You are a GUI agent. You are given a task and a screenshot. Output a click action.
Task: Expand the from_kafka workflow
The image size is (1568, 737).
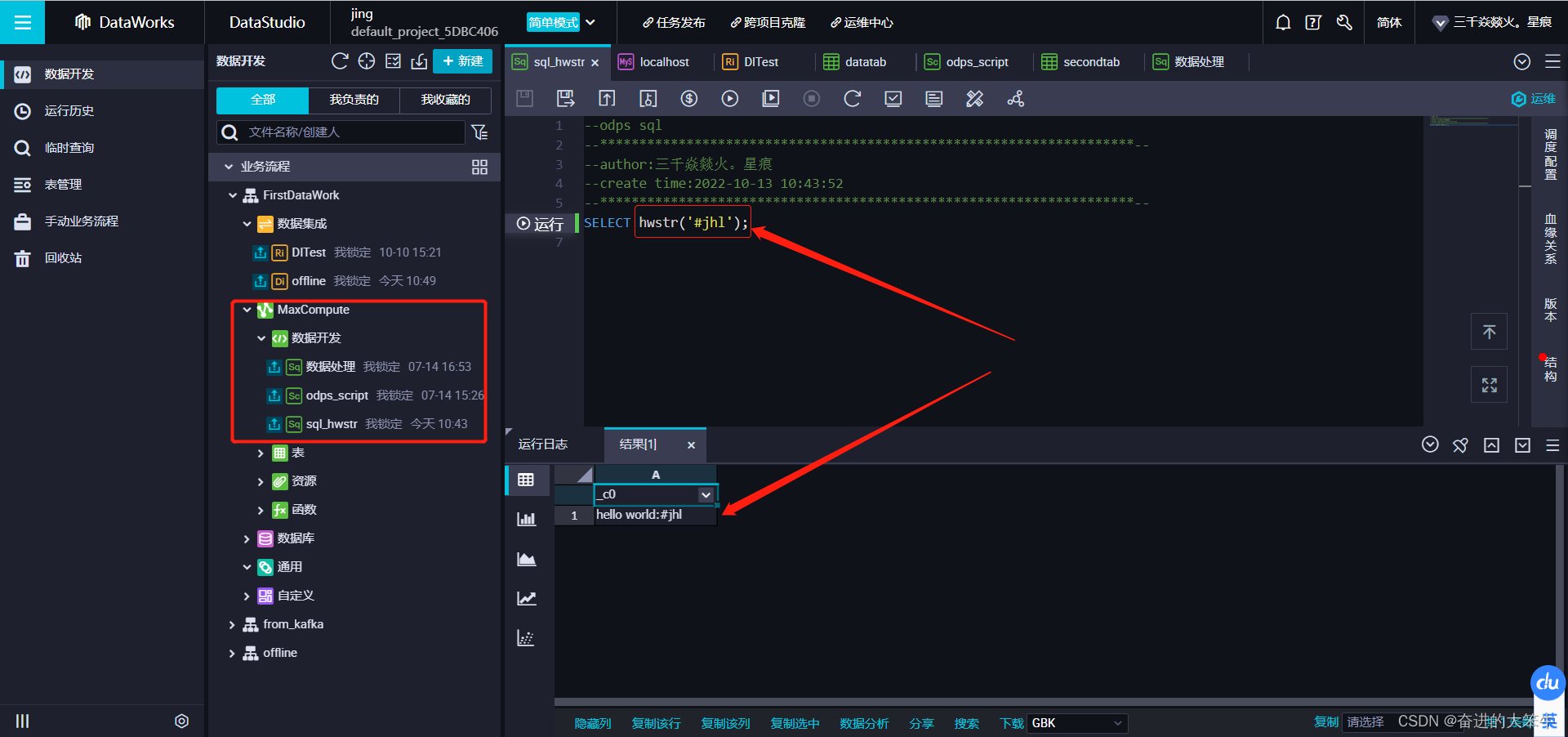(232, 624)
